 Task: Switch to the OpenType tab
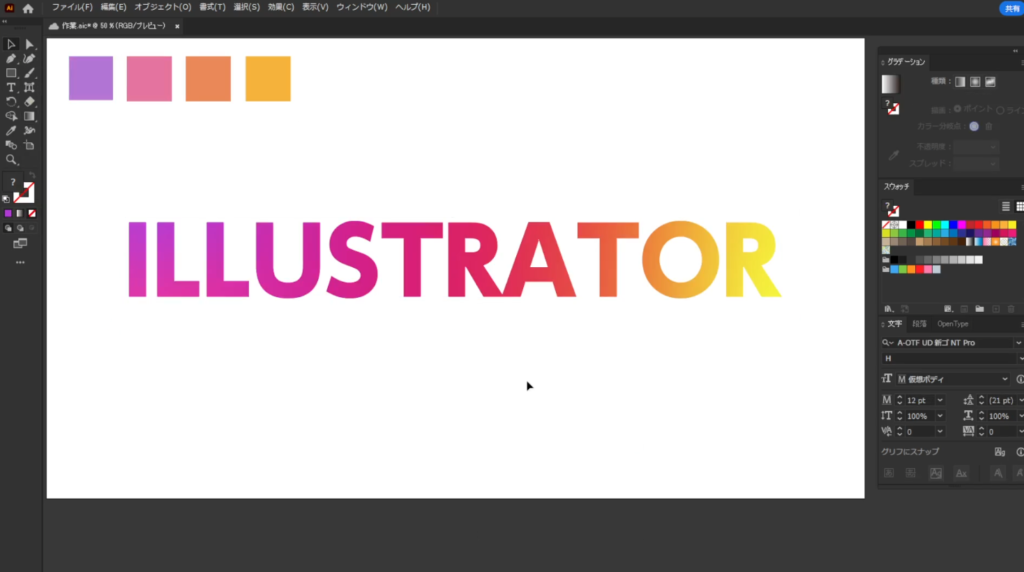pos(952,324)
